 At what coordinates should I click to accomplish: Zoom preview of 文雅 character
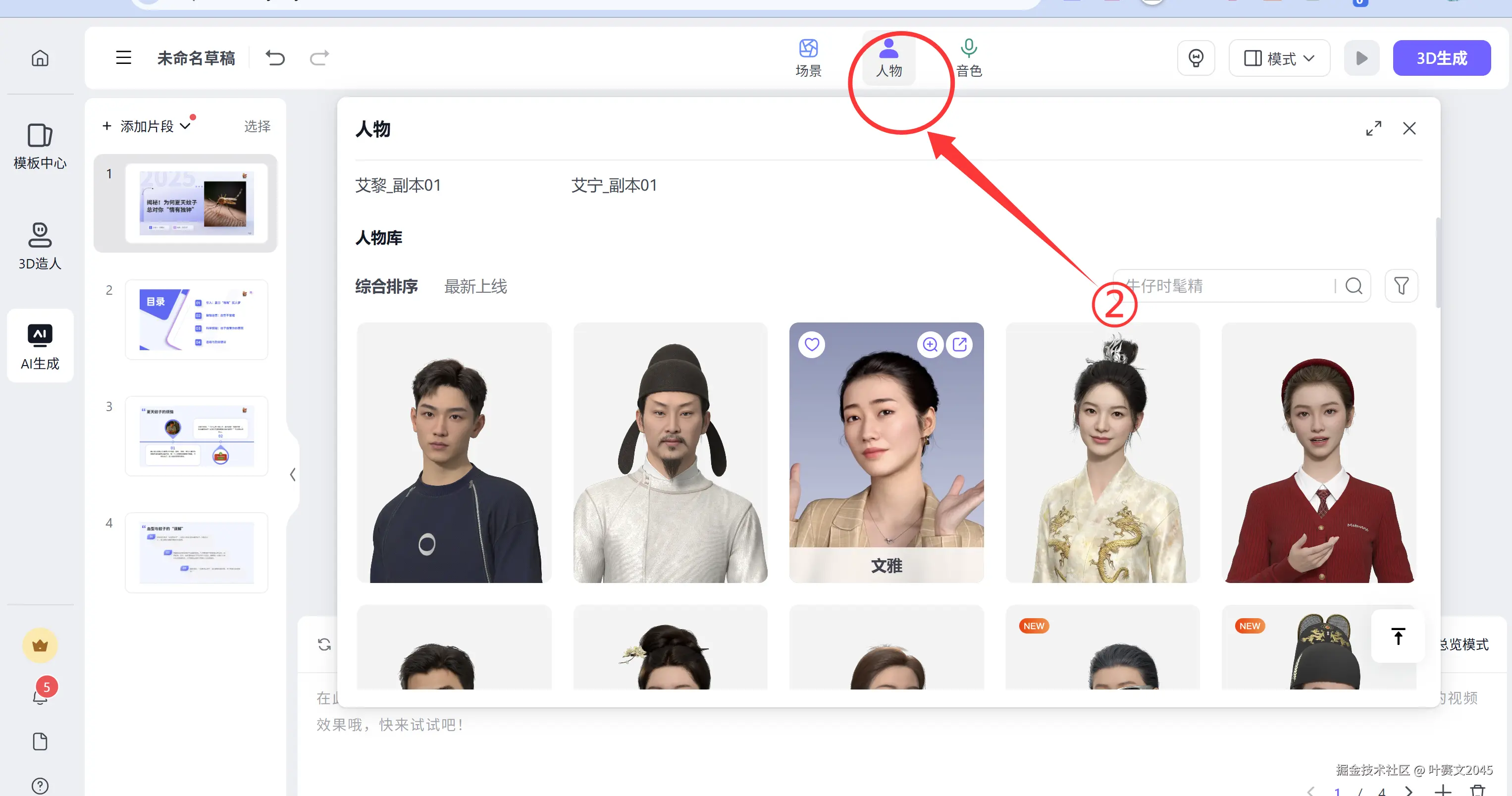point(930,345)
